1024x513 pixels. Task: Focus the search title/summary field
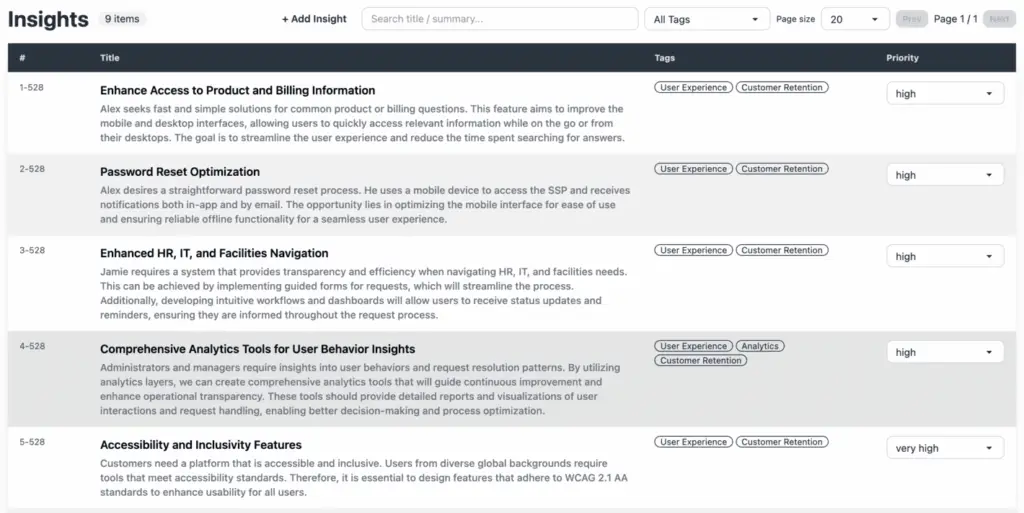click(499, 19)
